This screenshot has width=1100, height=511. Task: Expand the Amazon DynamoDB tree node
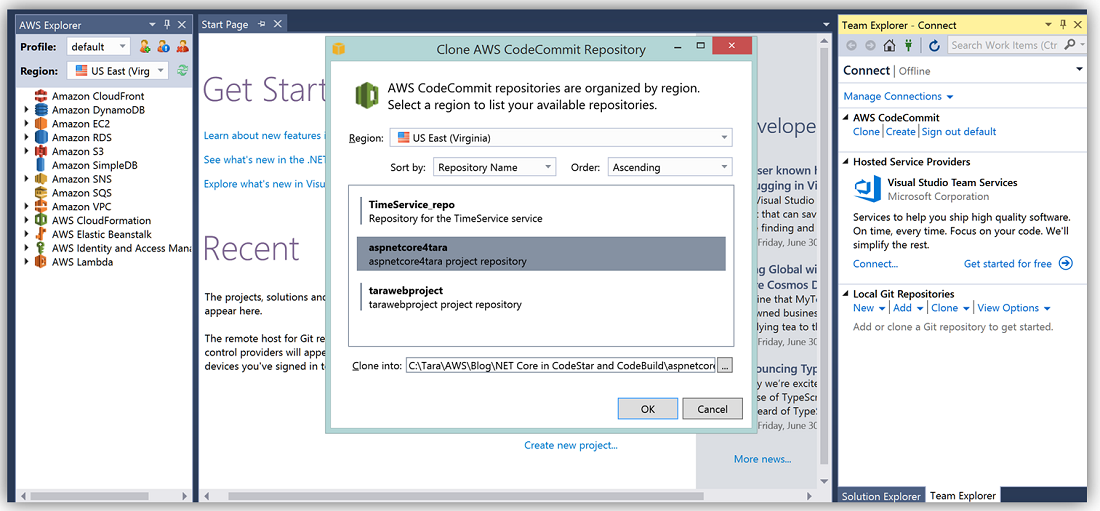tap(27, 110)
